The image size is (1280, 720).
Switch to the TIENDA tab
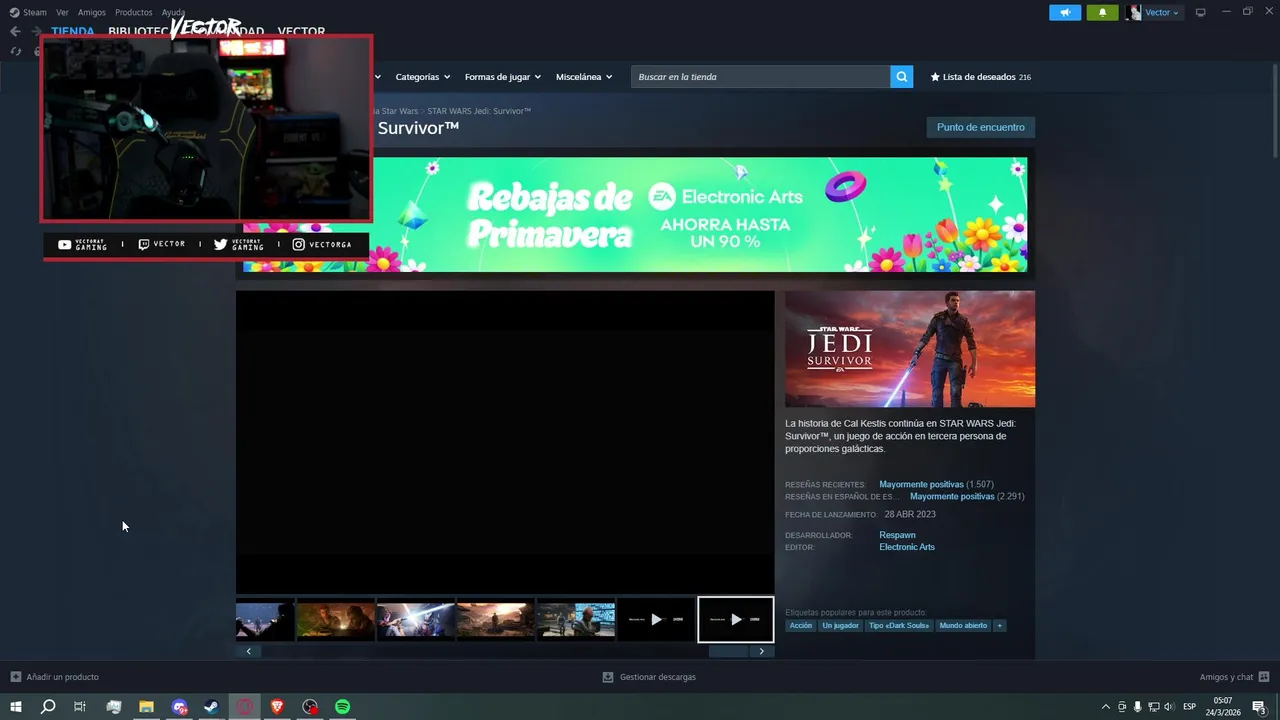tap(72, 32)
